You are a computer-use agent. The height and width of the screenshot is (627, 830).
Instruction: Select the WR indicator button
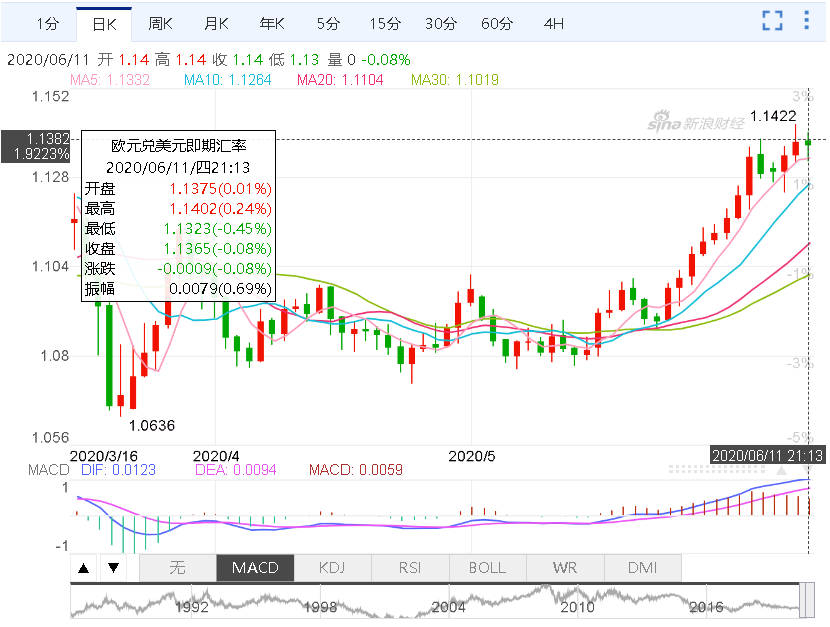tap(565, 568)
